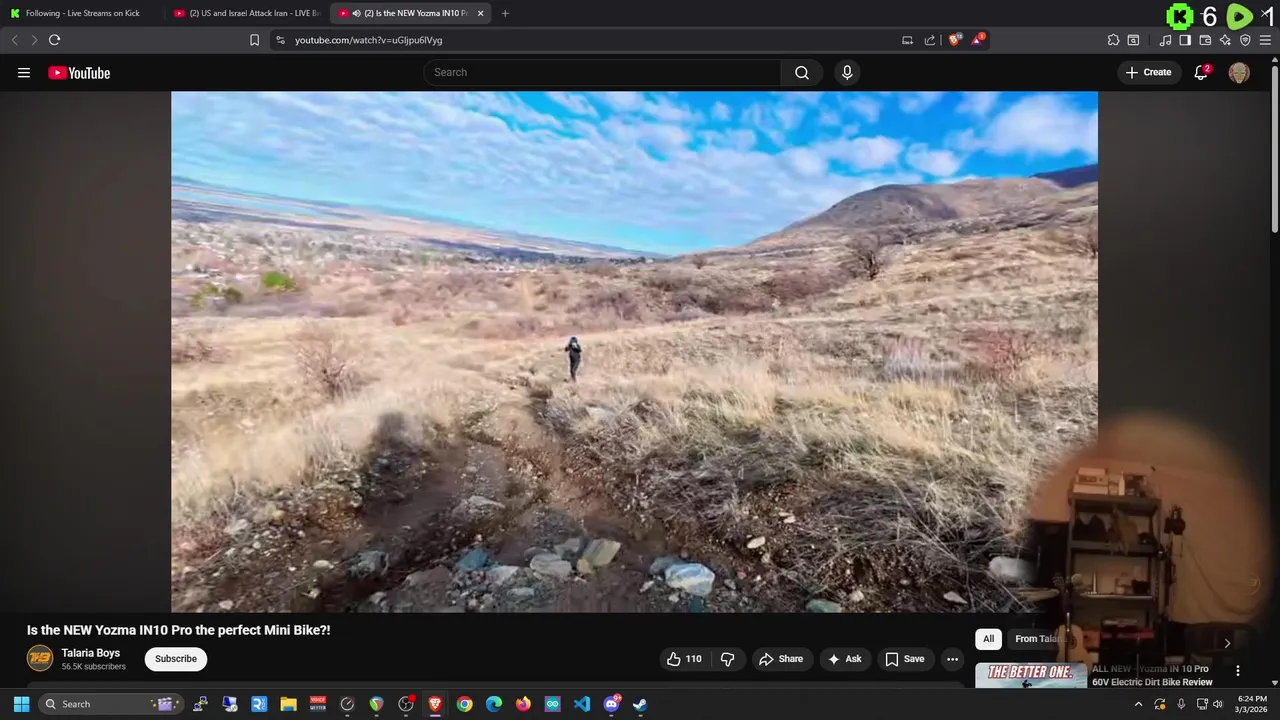Click the system tray volume icon
Screen dimensions: 1280x720
click(1218, 704)
